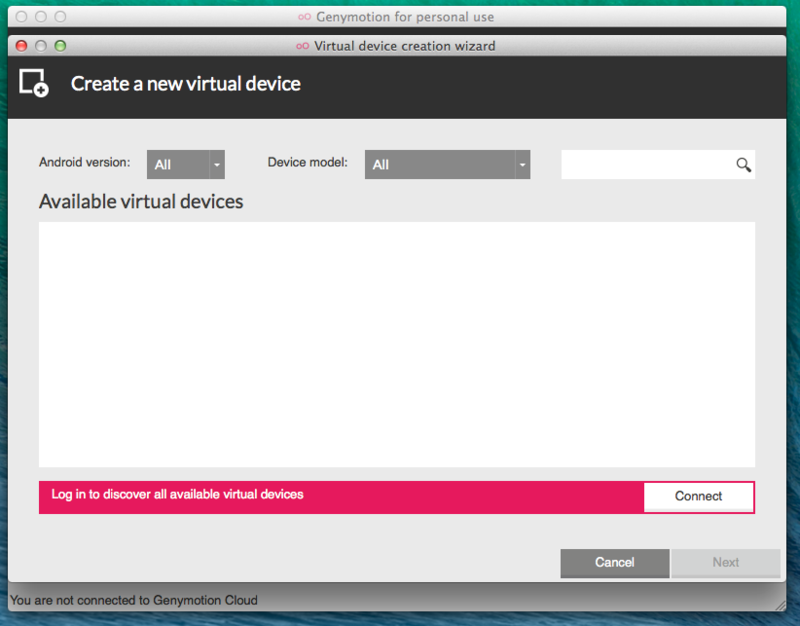Click the "Android version:" label
800x626 pixels.
[85, 162]
